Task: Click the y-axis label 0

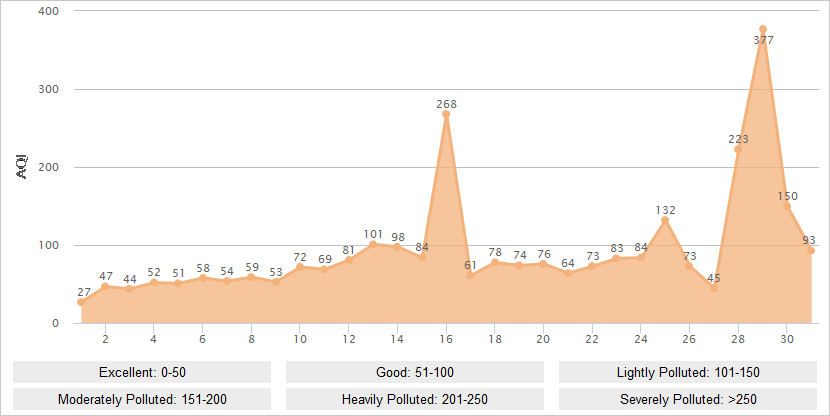Action: click(55, 323)
